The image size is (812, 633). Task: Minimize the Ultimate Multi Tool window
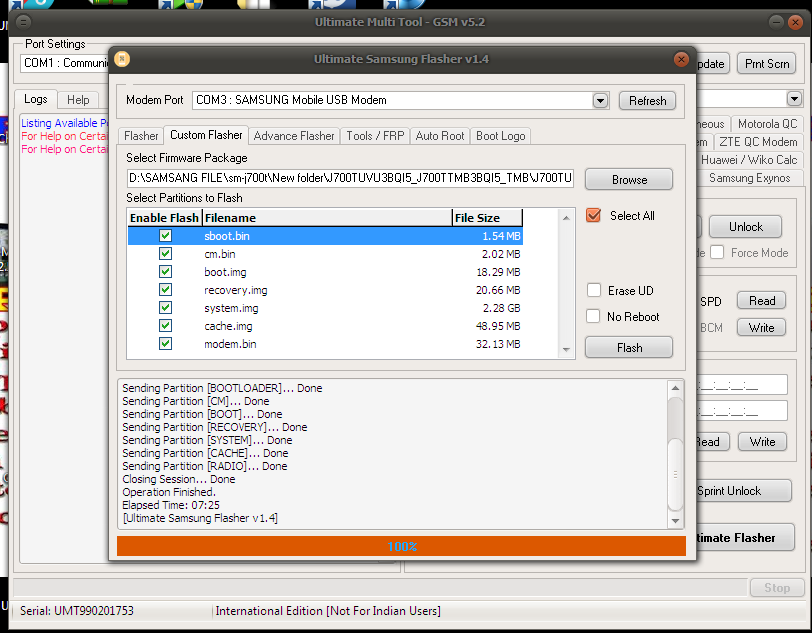pos(776,22)
